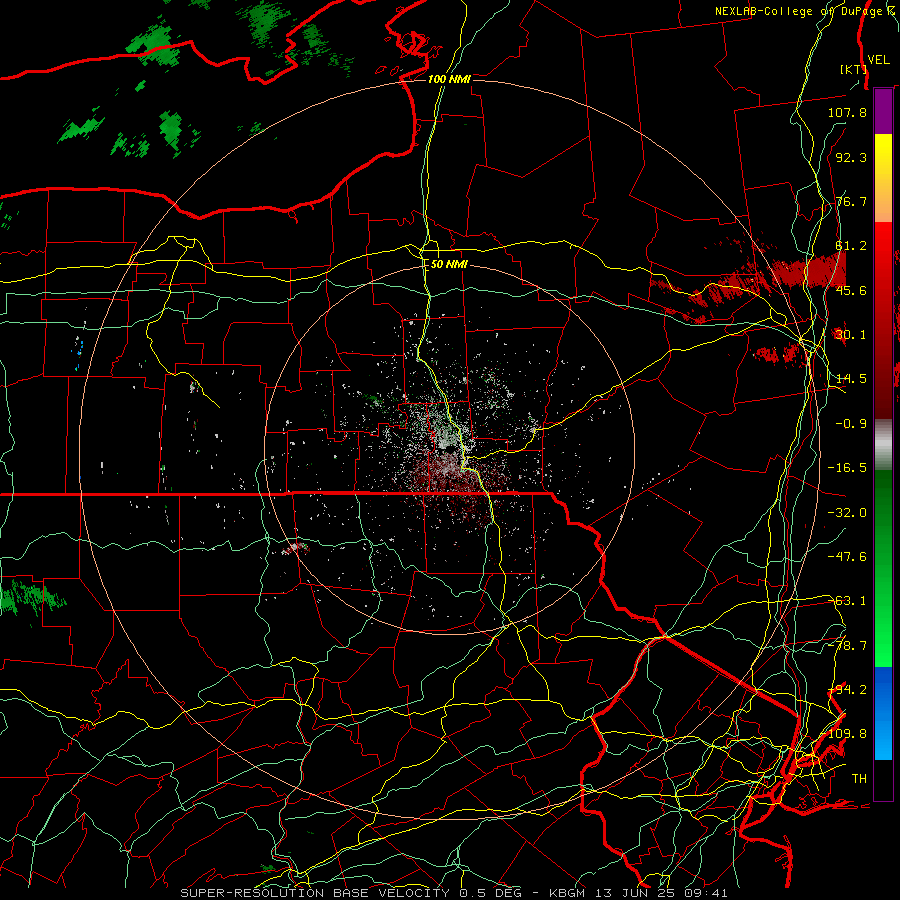Viewport: 900px width, 900px height.
Task: Click the purple segment of the color bar
Action: [x=883, y=111]
